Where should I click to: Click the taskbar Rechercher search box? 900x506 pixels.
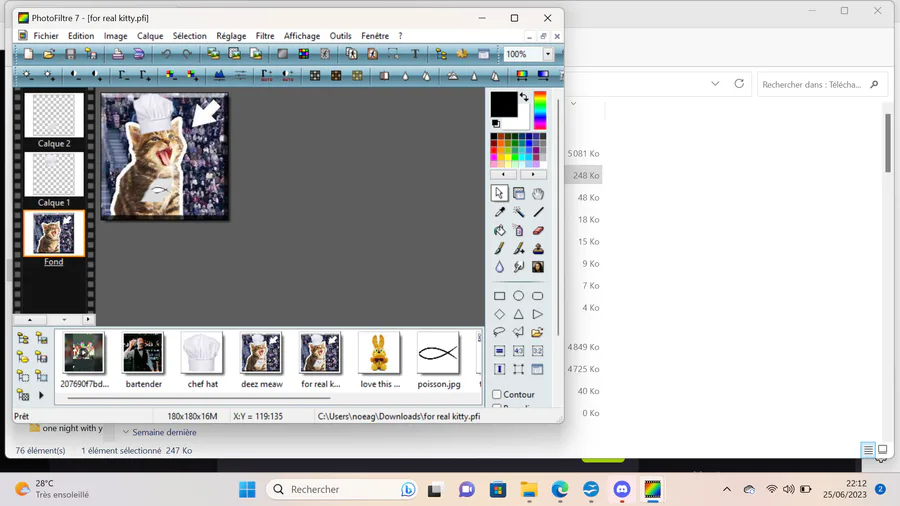click(342, 489)
